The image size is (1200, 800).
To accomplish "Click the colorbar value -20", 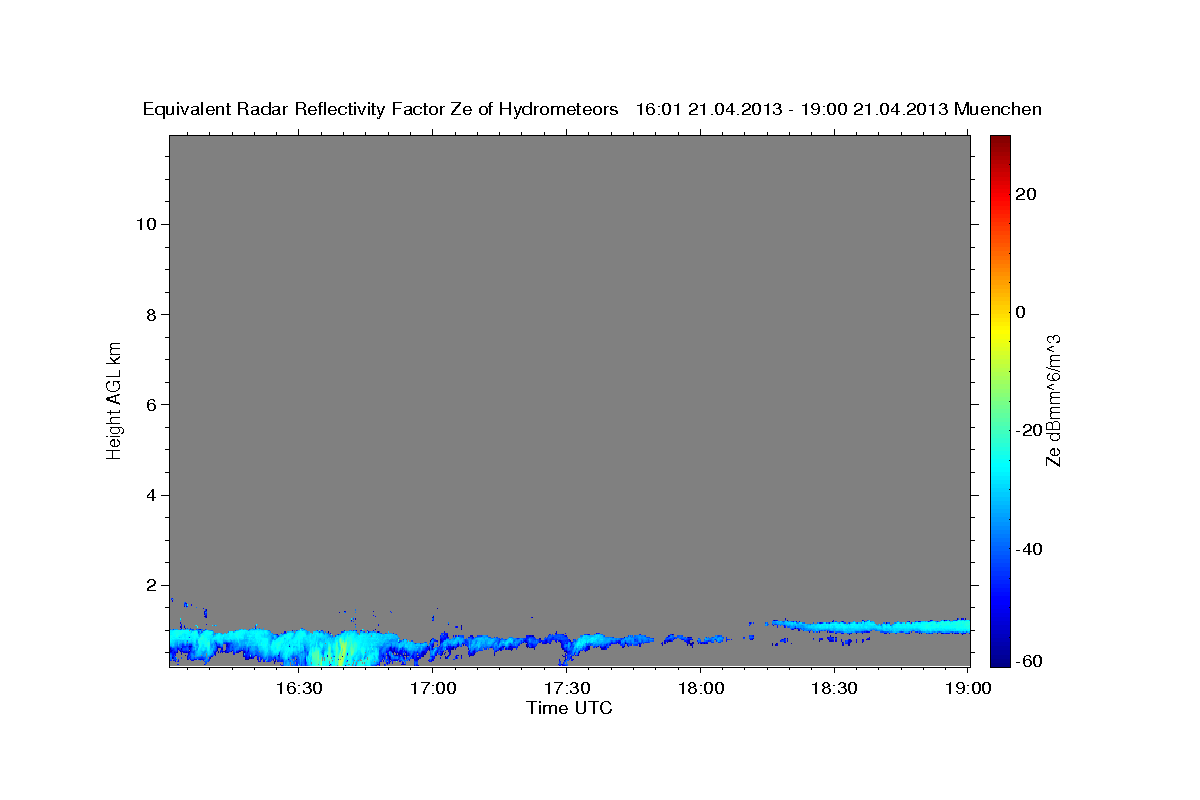I will (1029, 430).
